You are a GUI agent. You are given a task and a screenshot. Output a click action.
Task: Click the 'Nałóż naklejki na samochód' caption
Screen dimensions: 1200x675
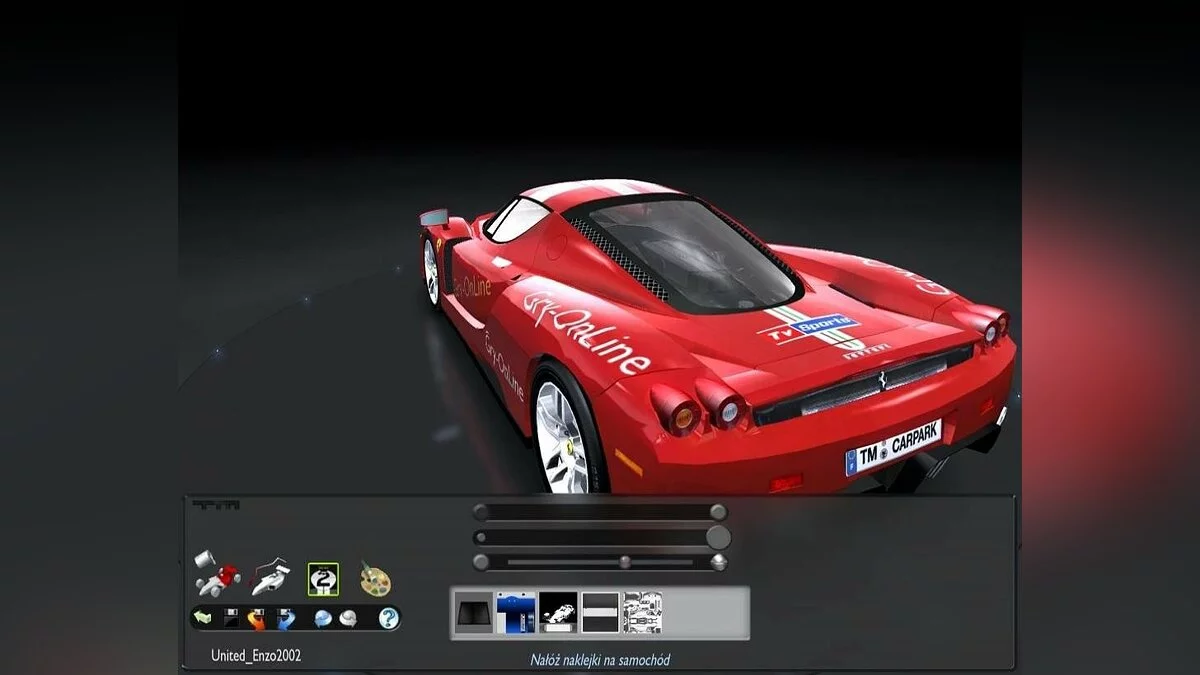pyautogui.click(x=600, y=660)
